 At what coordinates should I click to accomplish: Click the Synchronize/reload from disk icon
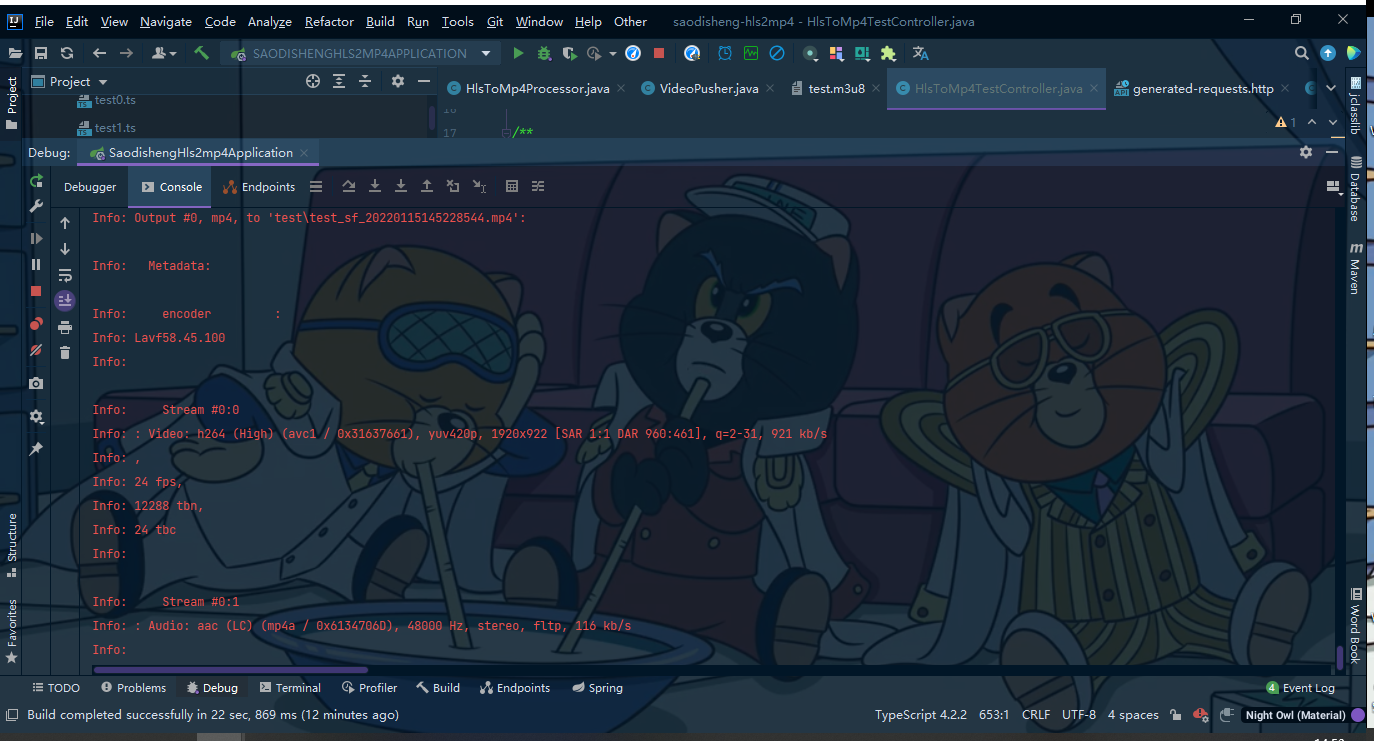pyautogui.click(x=67, y=53)
